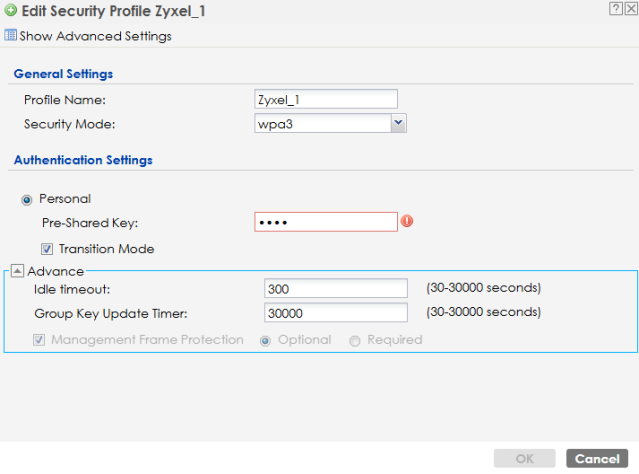The height and width of the screenshot is (474, 639).
Task: Click the red error icon beside Pre-Shared Key
Action: (x=407, y=222)
